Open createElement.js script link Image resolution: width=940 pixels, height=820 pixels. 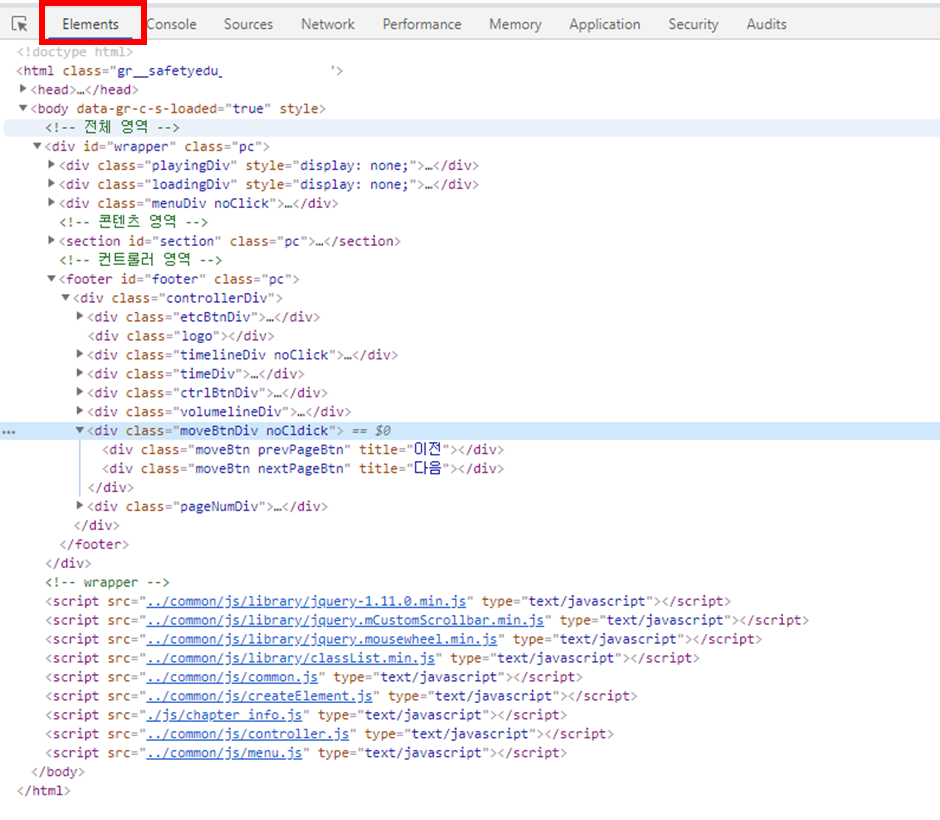pyautogui.click(x=260, y=696)
